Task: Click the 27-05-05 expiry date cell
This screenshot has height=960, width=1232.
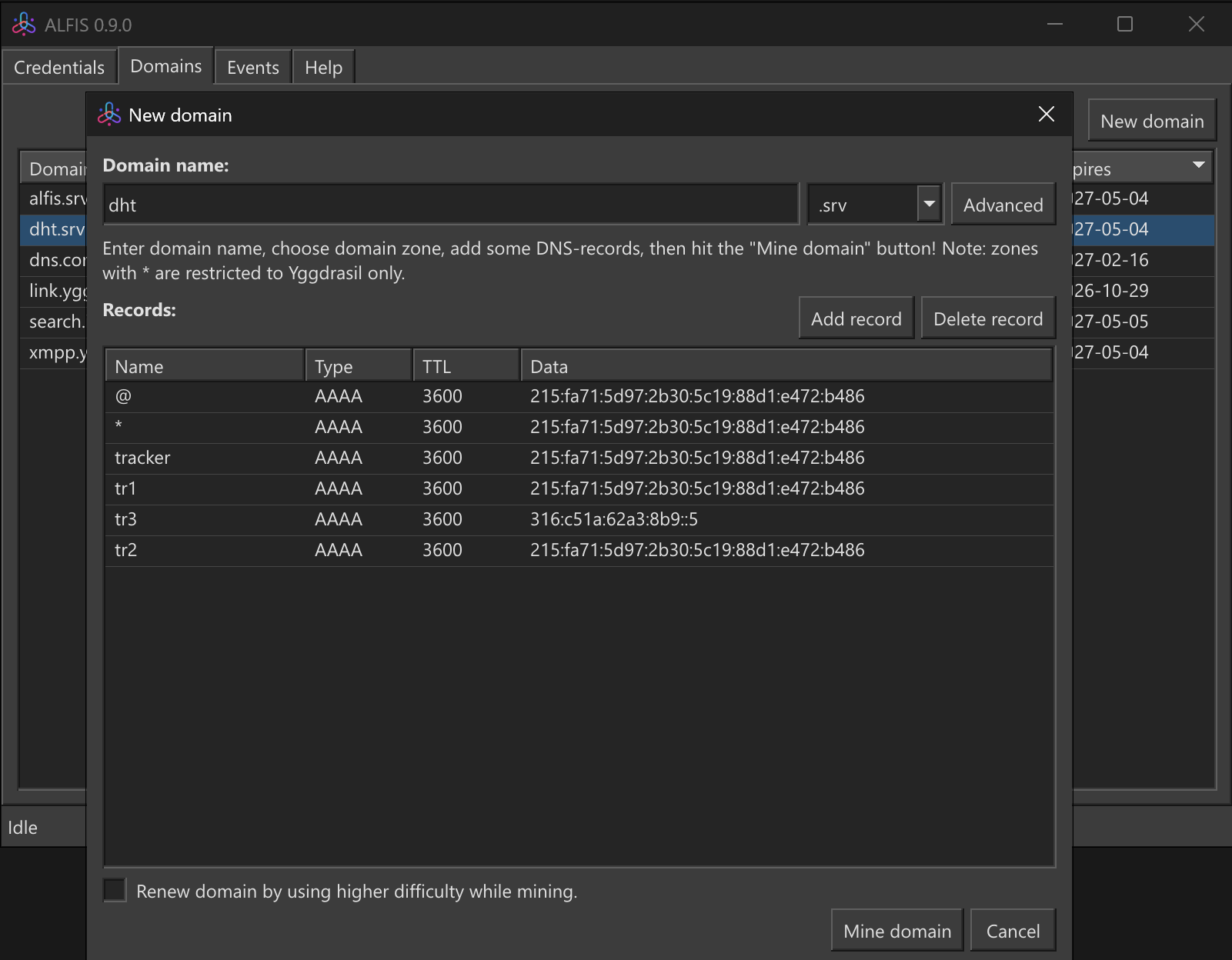Action: tap(1111, 322)
